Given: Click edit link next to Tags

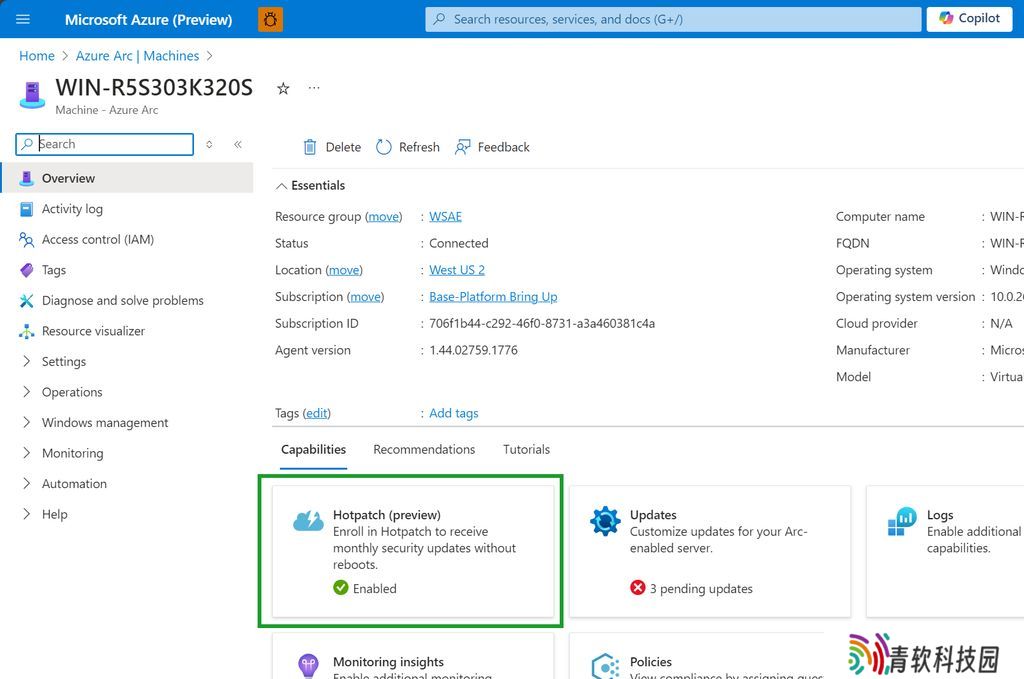Looking at the screenshot, I should coord(317,413).
